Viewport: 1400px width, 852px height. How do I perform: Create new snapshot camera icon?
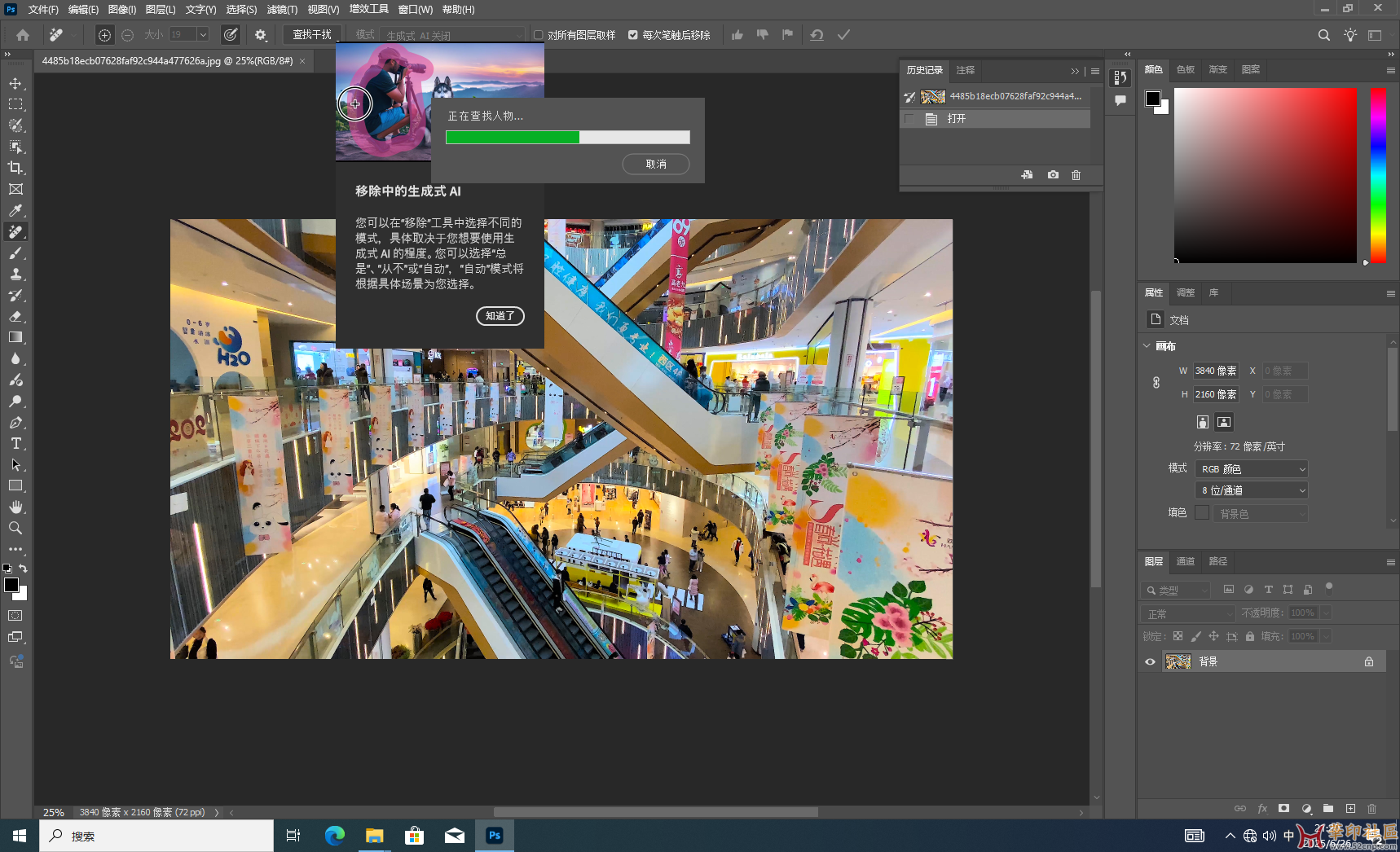click(1053, 175)
